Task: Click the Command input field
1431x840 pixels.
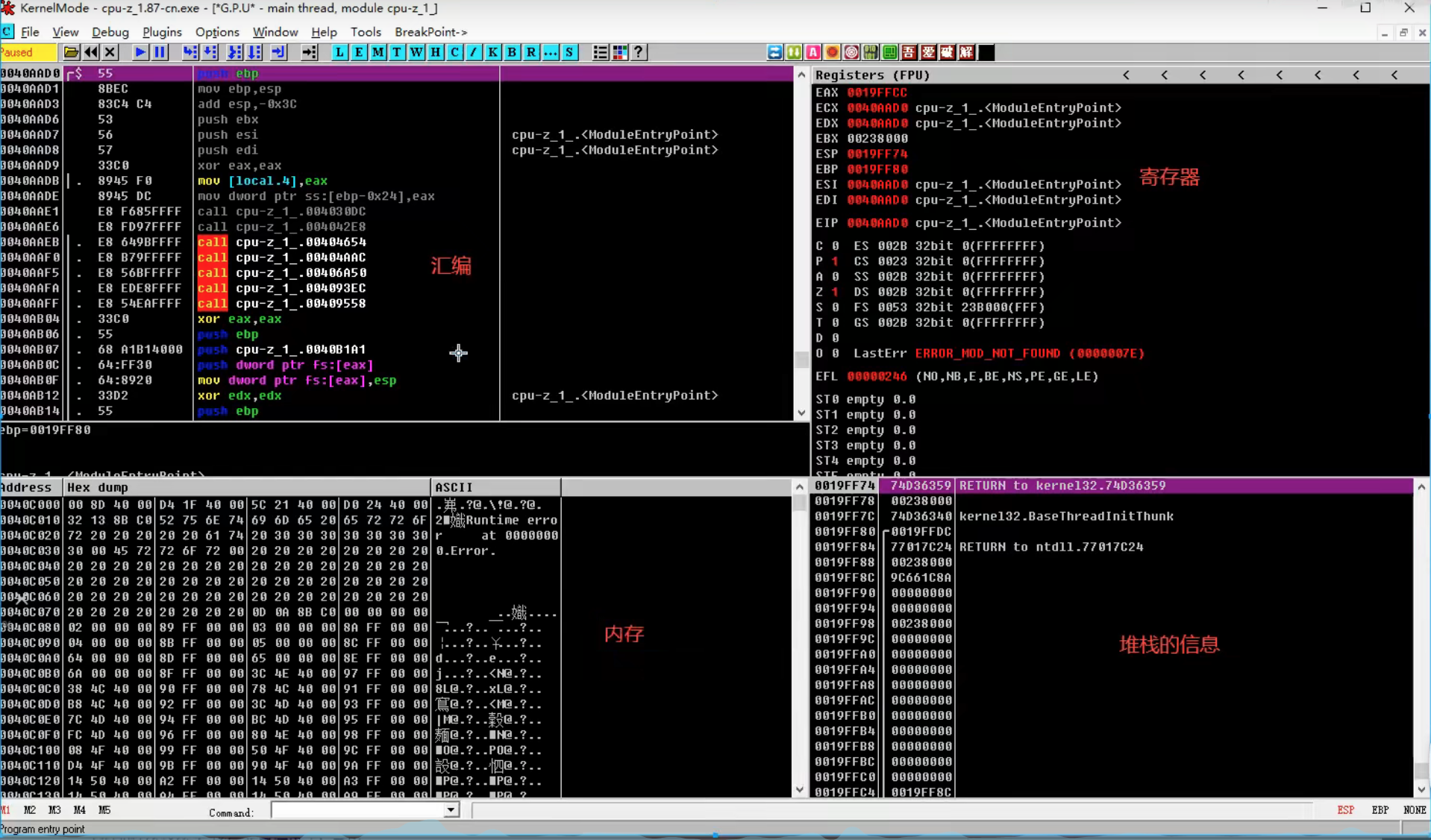Action: tap(357, 811)
